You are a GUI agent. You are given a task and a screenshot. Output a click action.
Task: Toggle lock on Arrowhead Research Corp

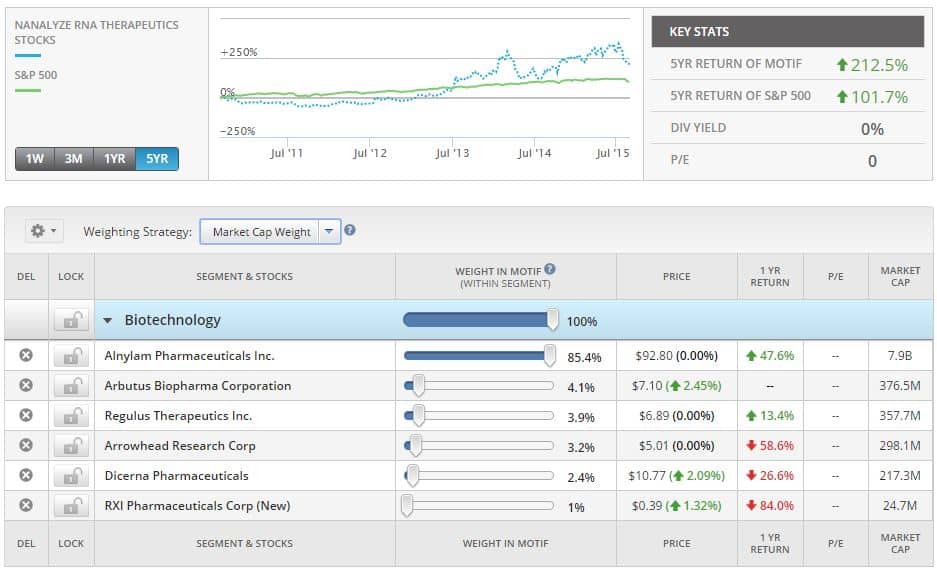70,446
